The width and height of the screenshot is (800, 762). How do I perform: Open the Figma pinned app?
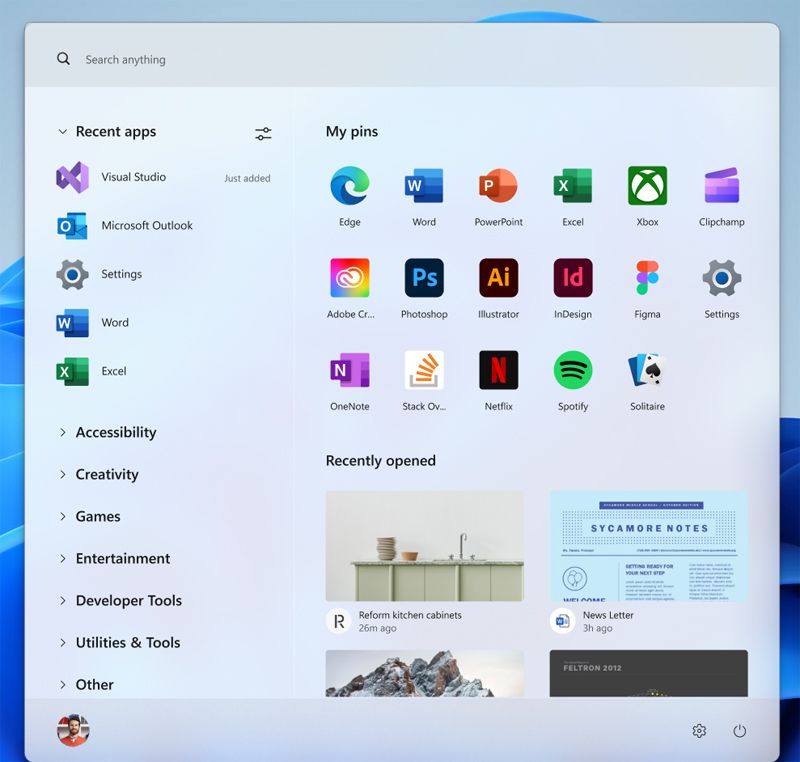coord(647,278)
